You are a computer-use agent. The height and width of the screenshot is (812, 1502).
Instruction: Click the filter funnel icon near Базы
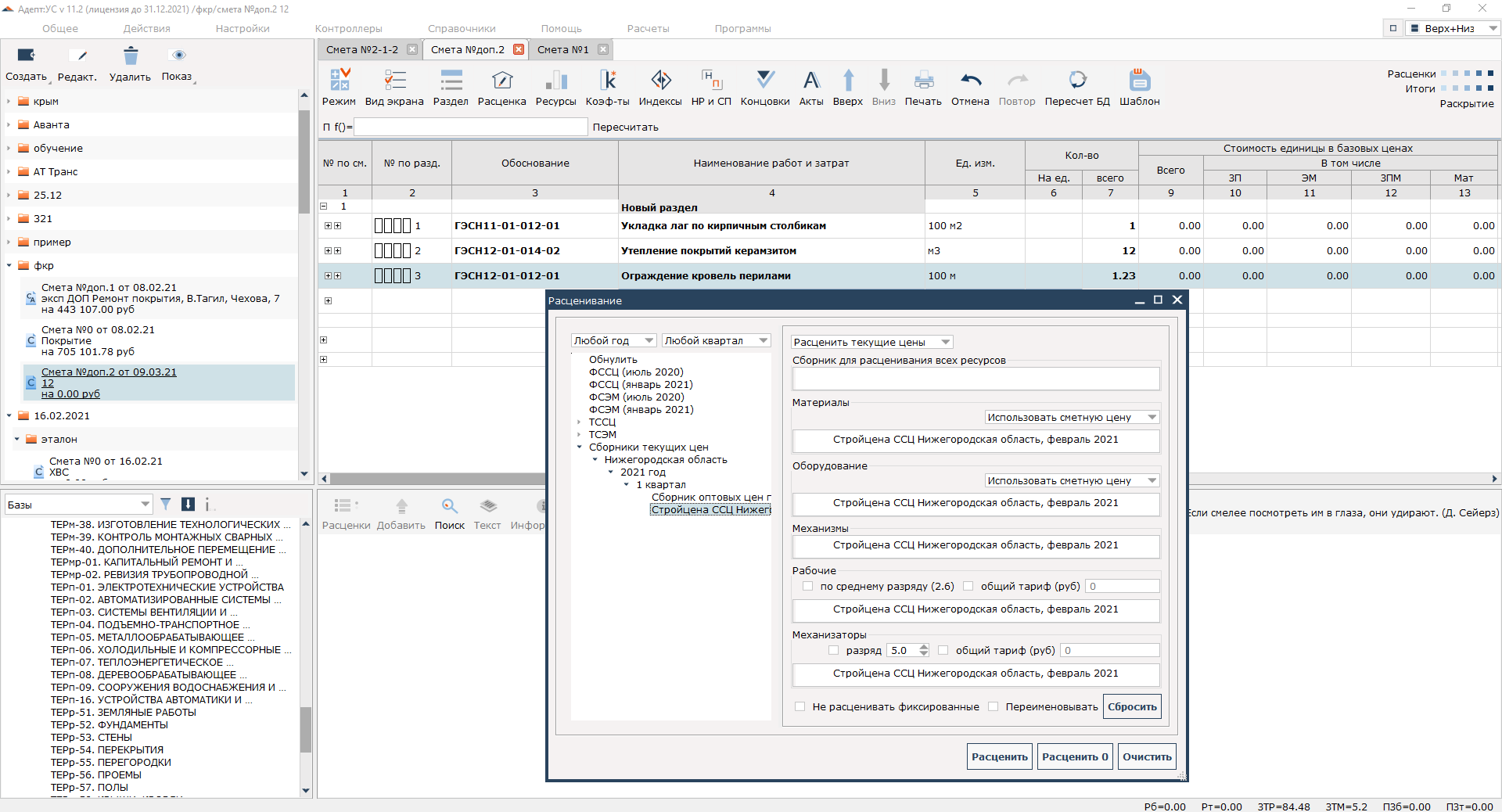[x=166, y=505]
